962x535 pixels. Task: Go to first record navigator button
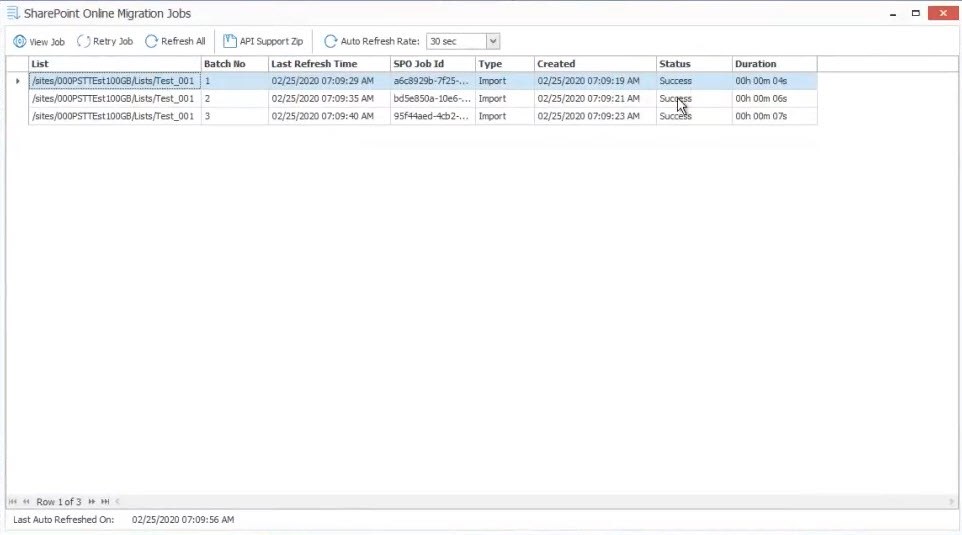(13, 501)
